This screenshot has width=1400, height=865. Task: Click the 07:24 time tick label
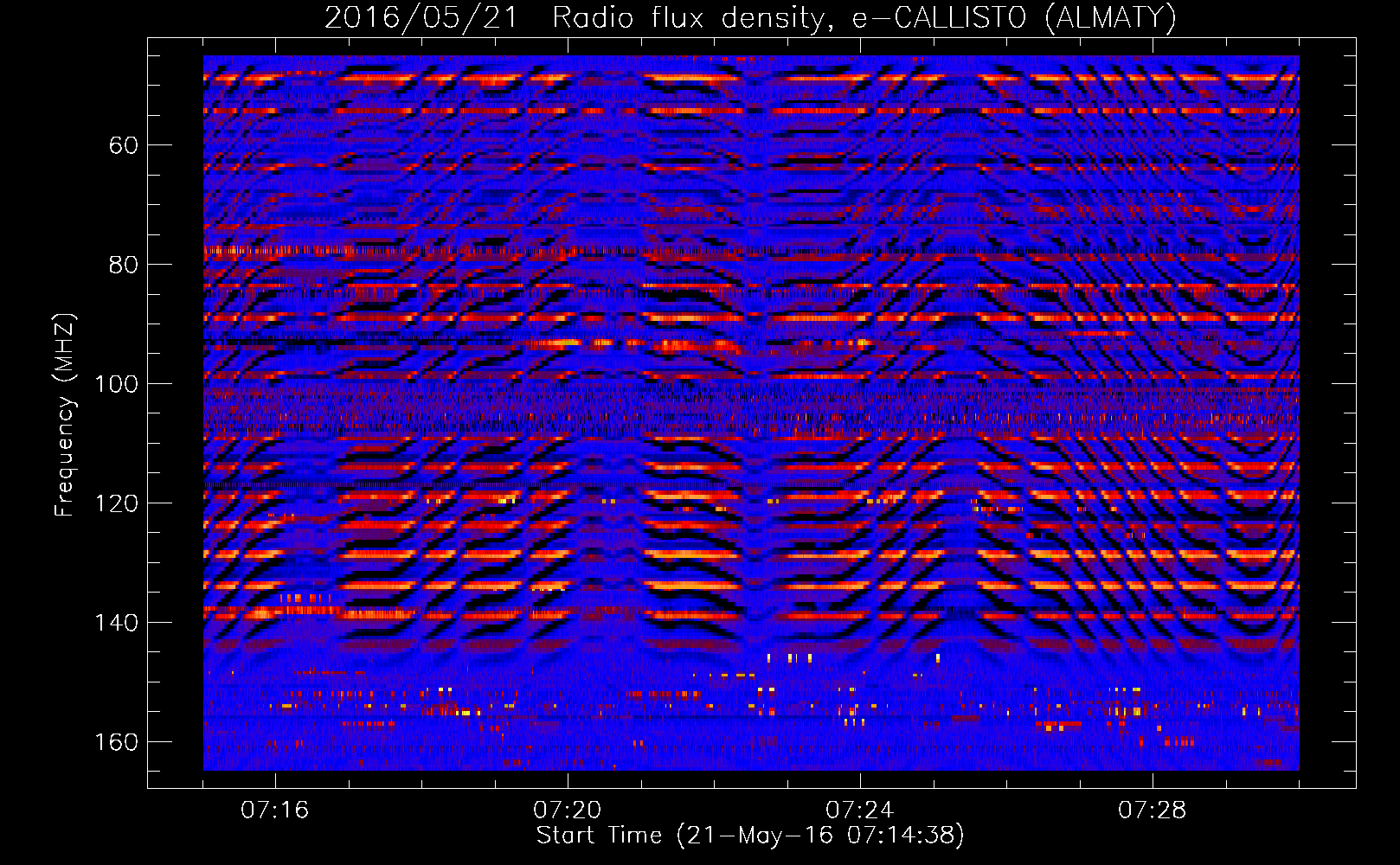(x=859, y=810)
